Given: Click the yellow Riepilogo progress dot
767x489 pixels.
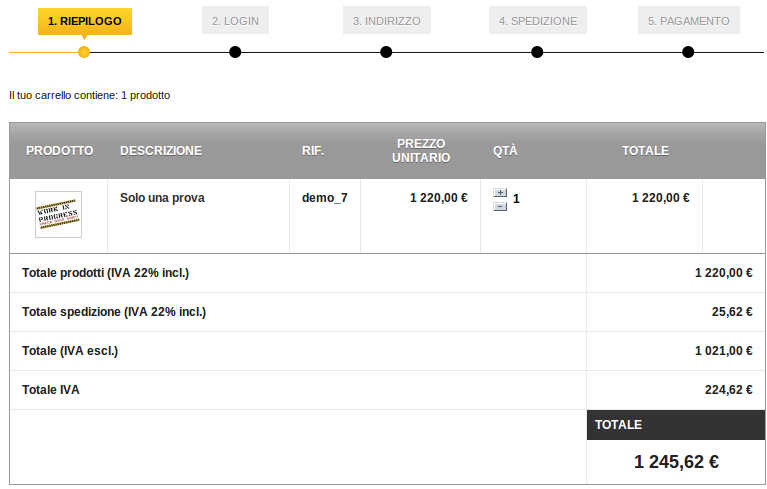Looking at the screenshot, I should (84, 52).
